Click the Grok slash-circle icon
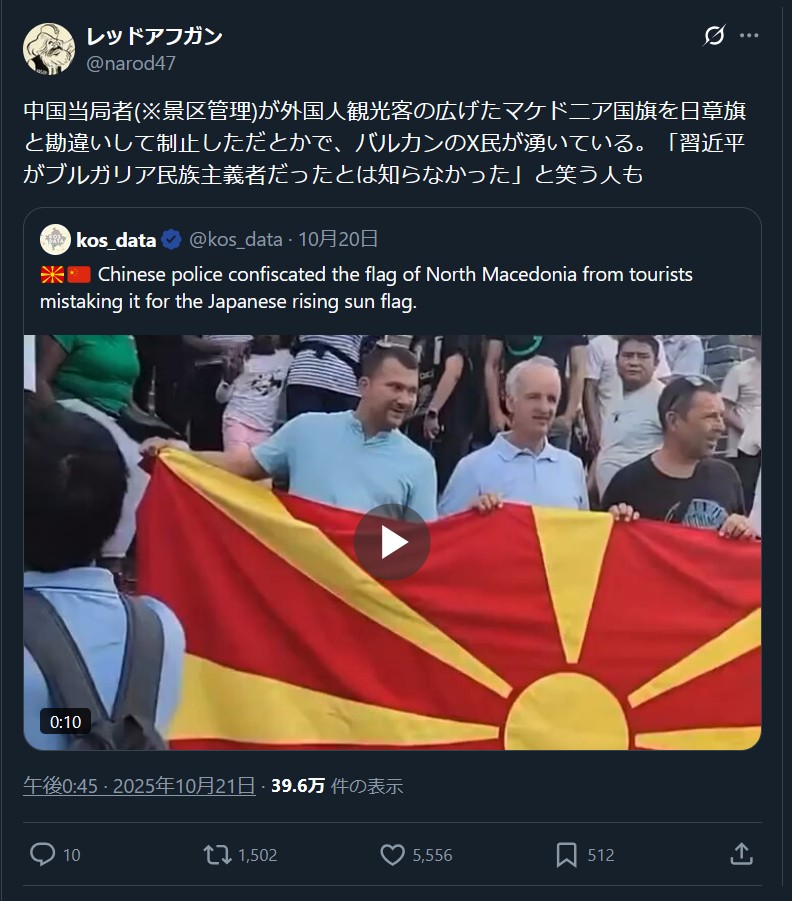This screenshot has width=792, height=901. coord(714,36)
